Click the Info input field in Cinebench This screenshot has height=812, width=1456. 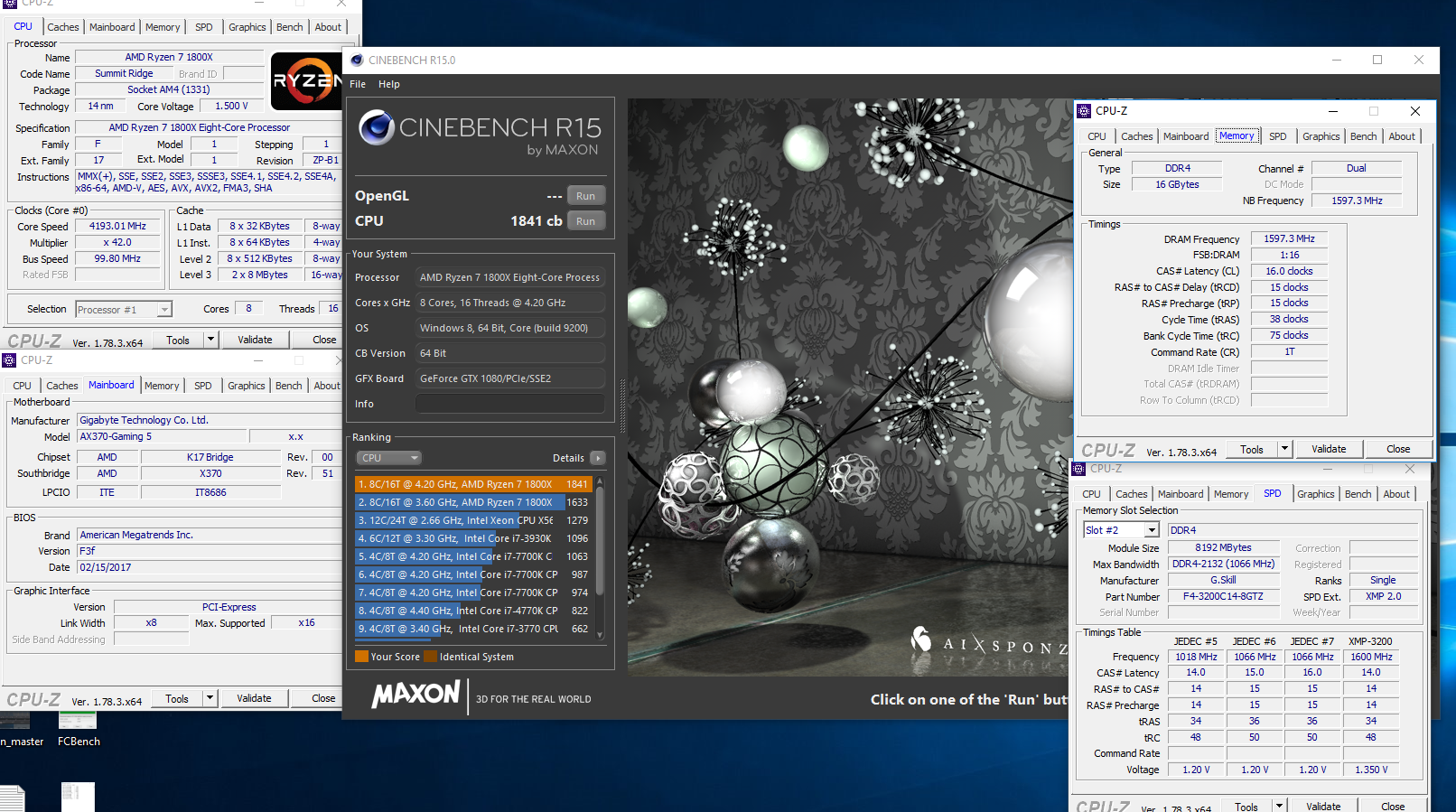coord(509,404)
